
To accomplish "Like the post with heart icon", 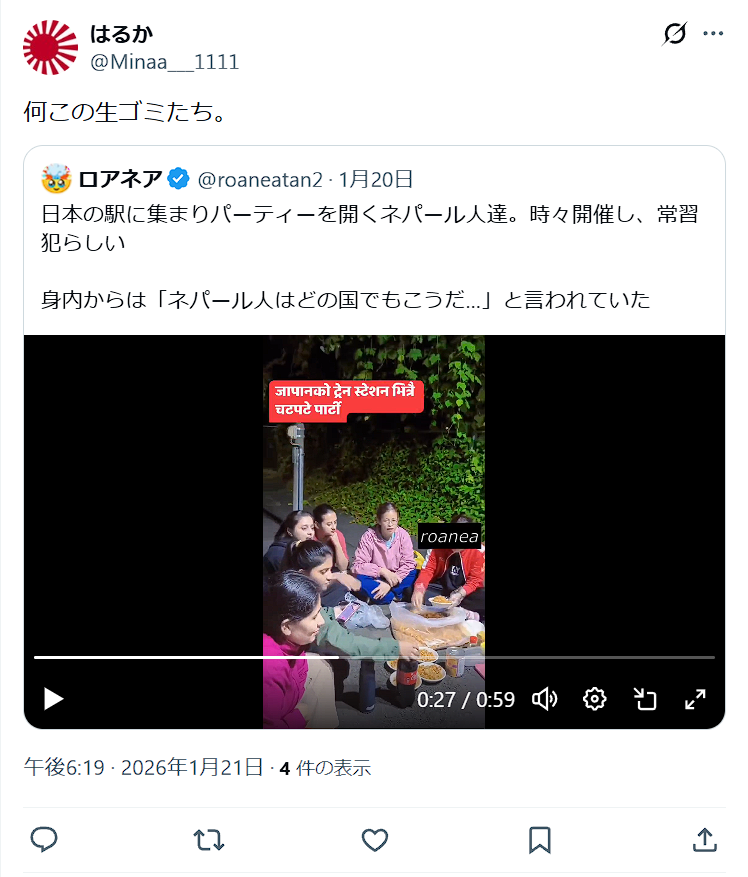I will pyautogui.click(x=374, y=840).
